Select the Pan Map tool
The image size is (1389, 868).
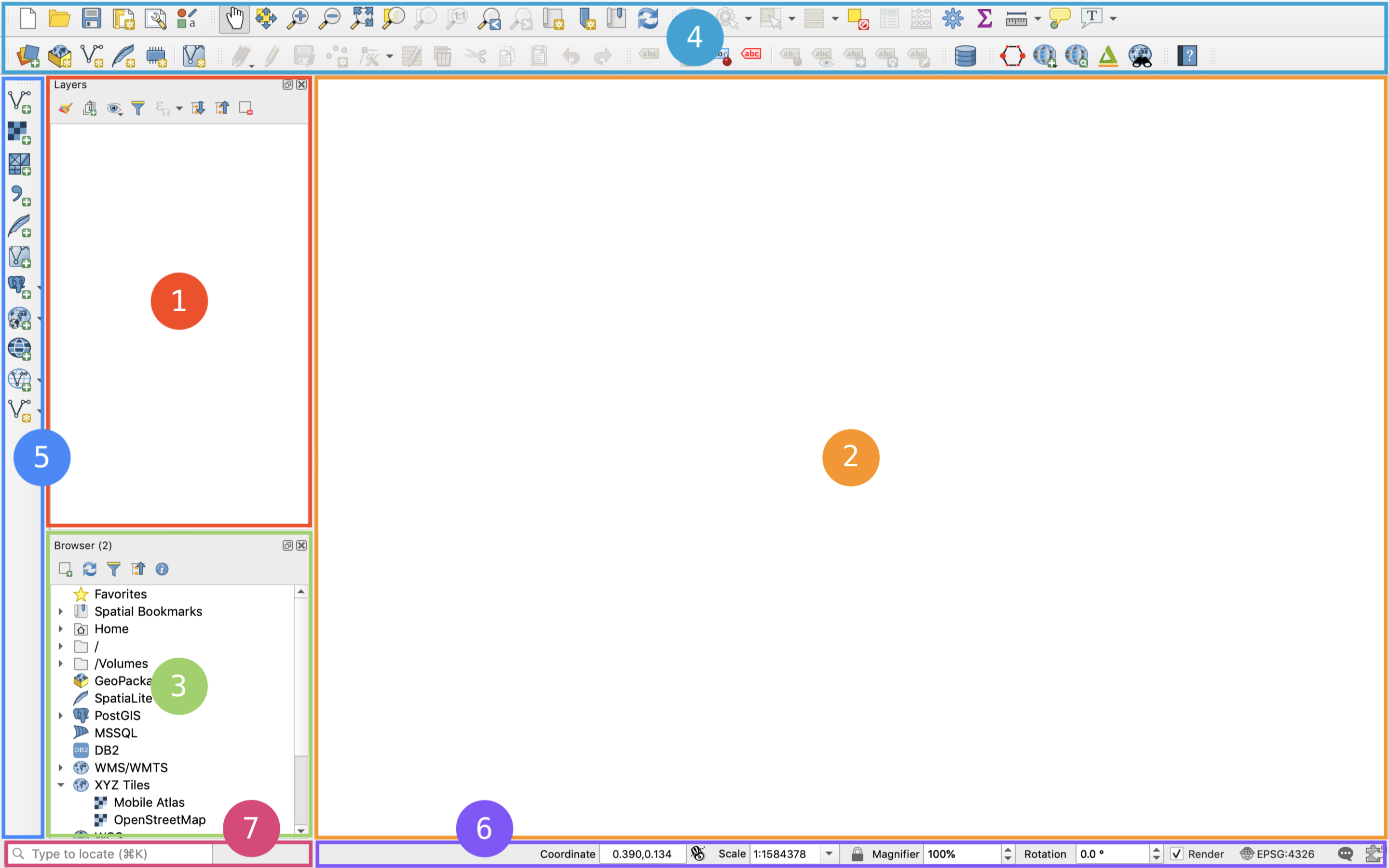click(x=235, y=18)
